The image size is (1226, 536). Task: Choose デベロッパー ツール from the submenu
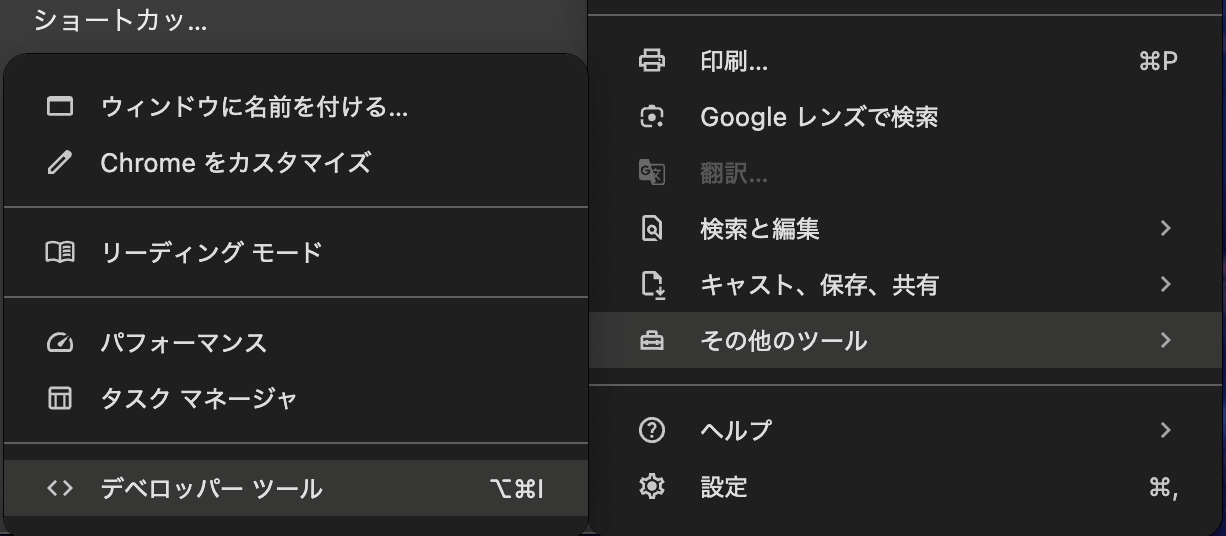[x=296, y=489]
